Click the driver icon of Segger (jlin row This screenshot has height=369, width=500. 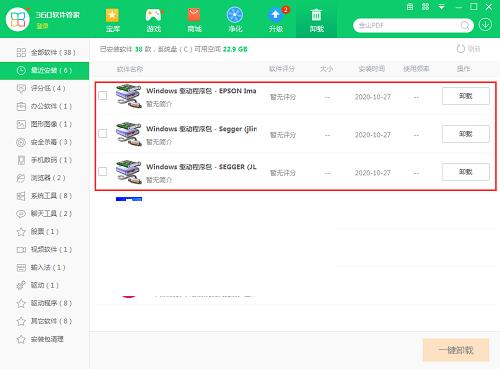tap(128, 134)
